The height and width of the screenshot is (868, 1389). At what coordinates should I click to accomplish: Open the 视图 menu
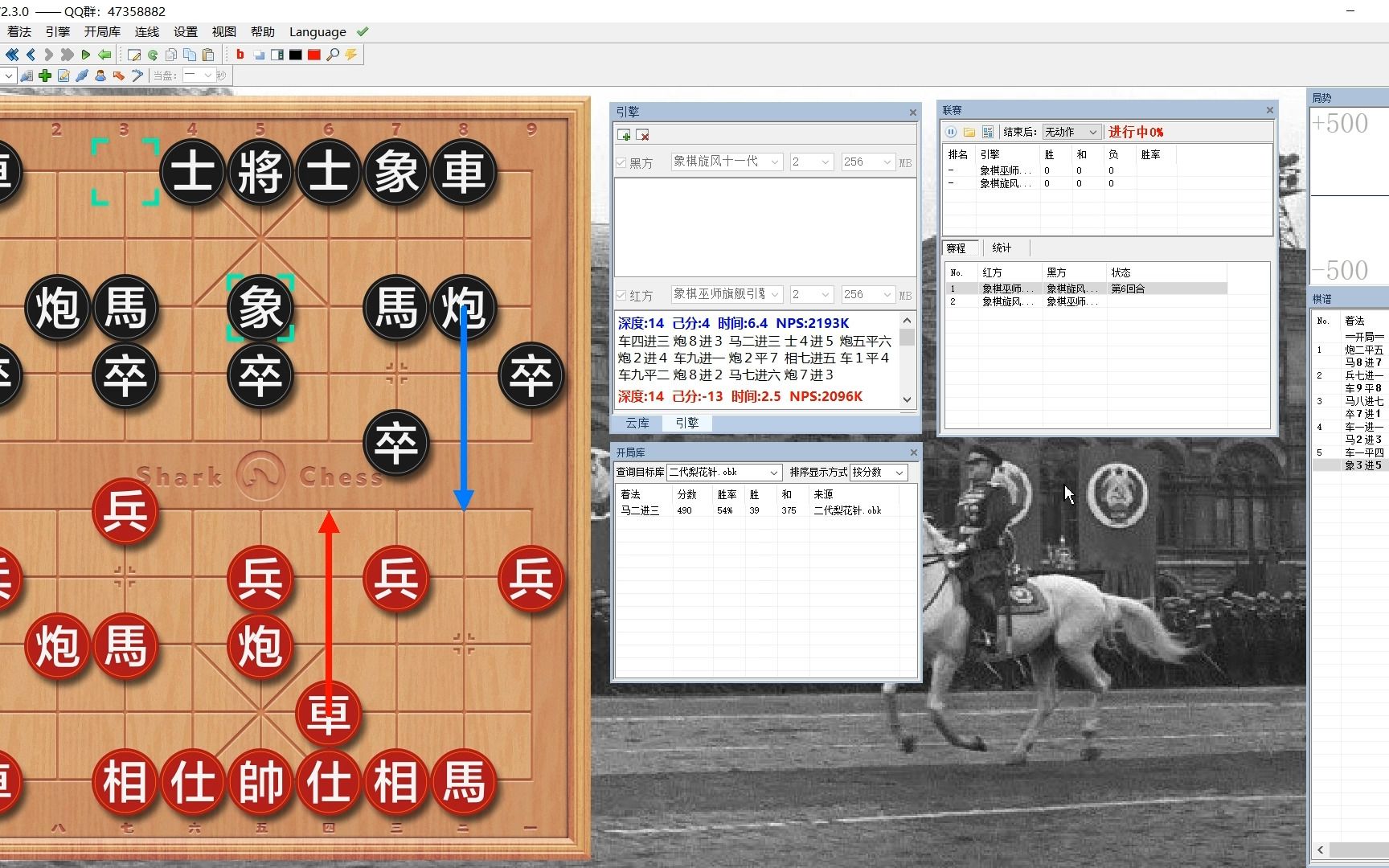pyautogui.click(x=224, y=32)
